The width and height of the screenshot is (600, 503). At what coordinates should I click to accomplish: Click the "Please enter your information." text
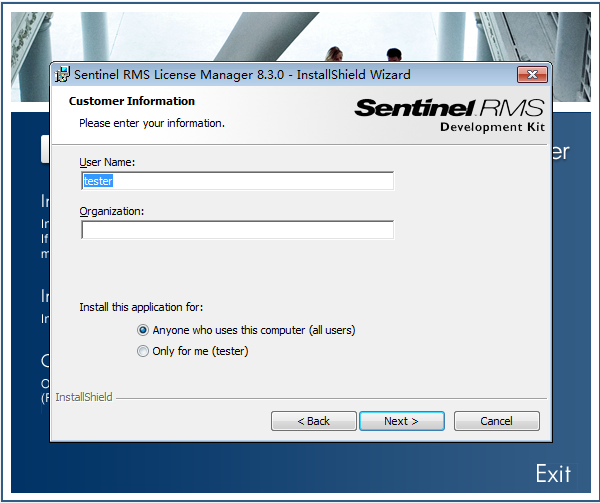pyautogui.click(x=152, y=123)
